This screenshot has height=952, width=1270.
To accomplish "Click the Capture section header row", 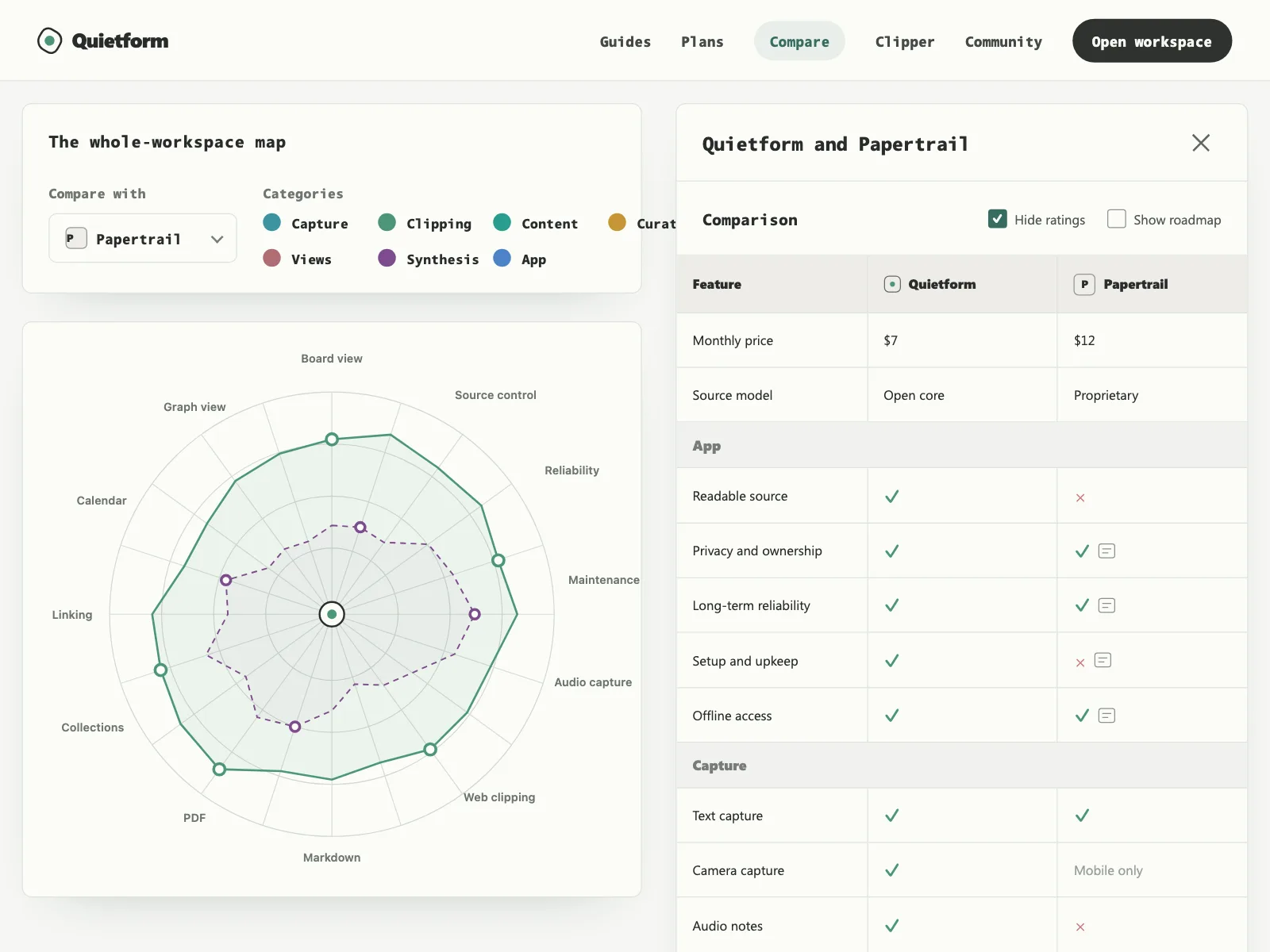I will [961, 766].
